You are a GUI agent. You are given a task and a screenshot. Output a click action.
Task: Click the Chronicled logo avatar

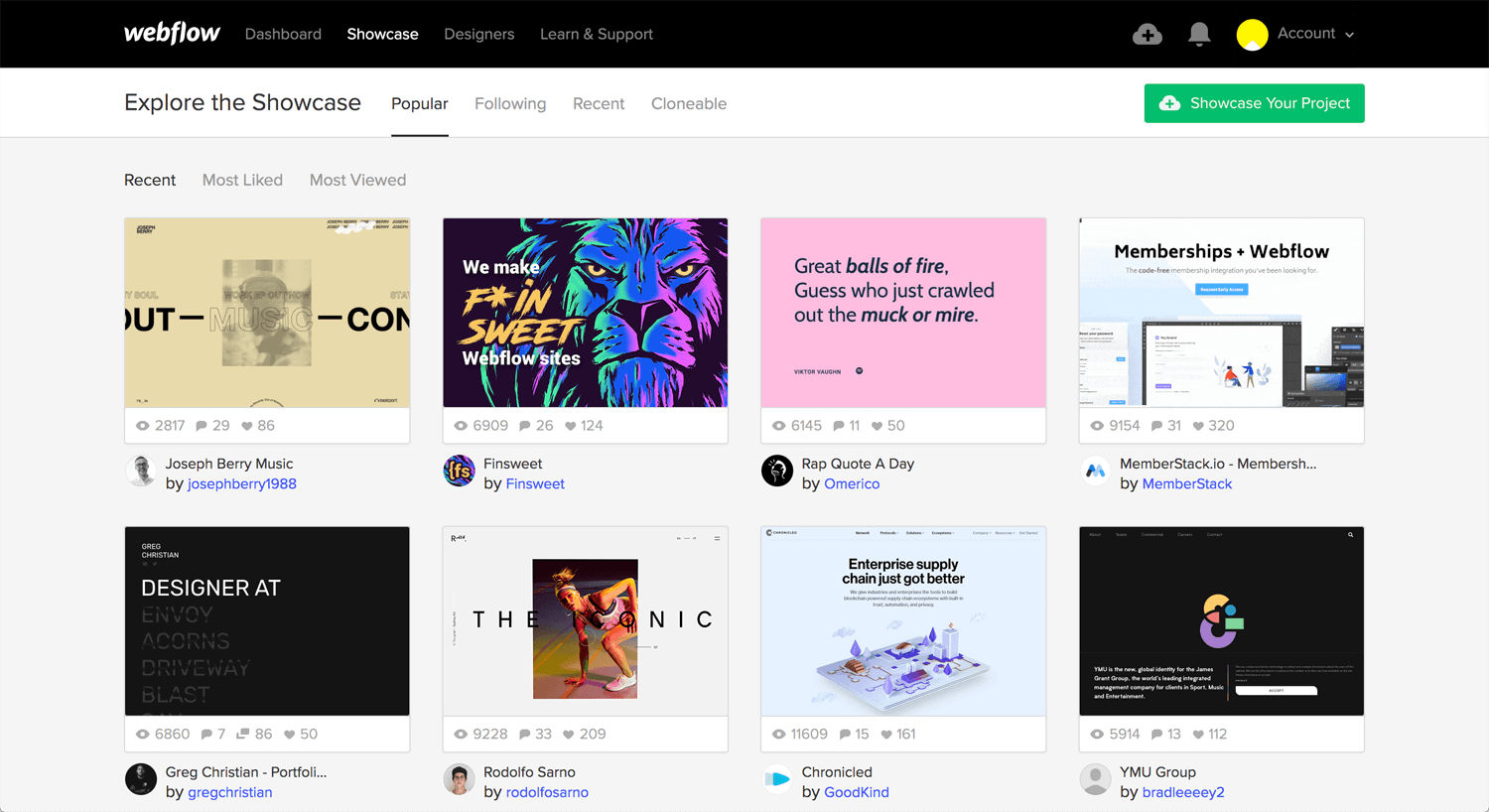tap(777, 779)
